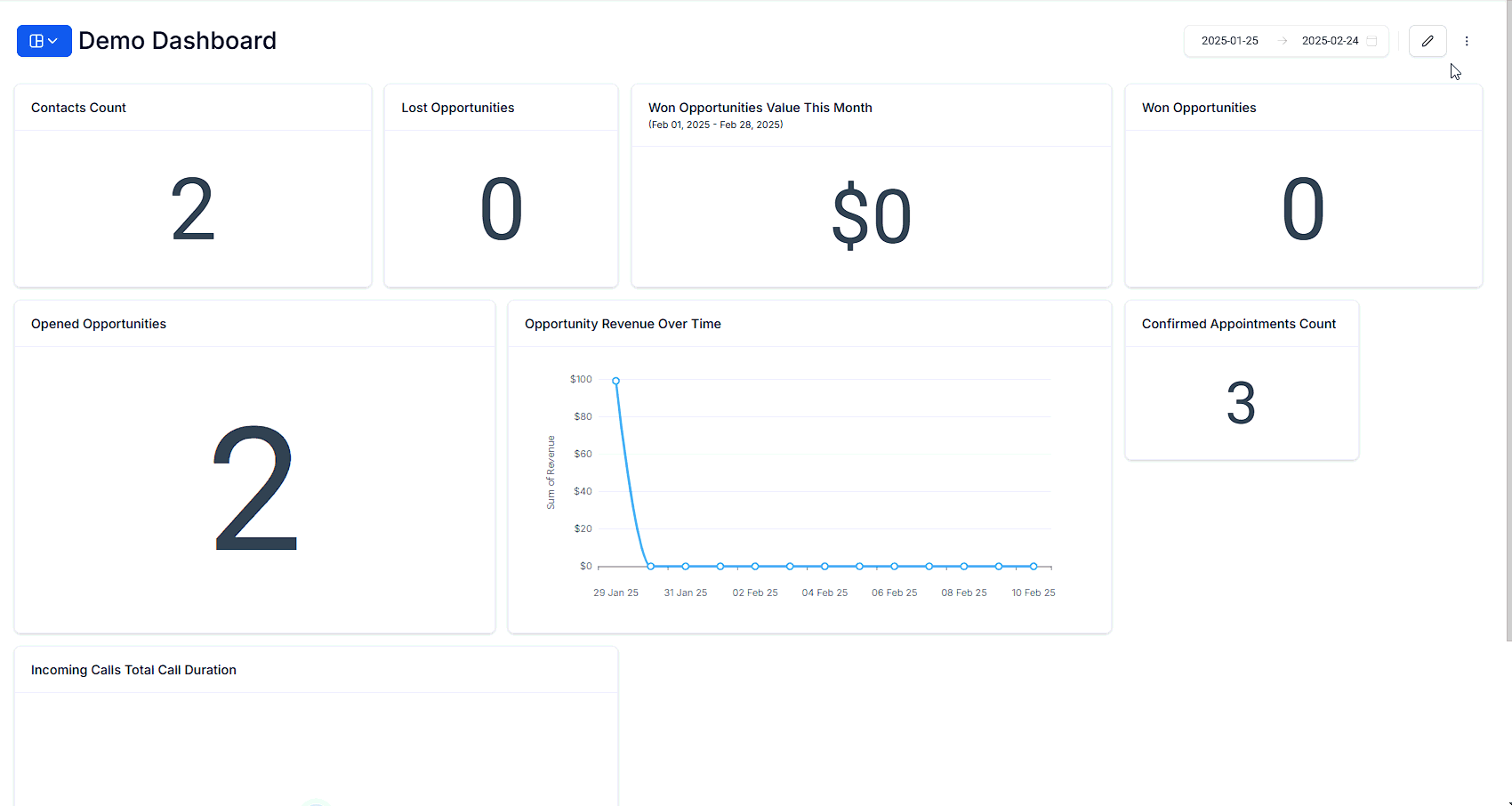The image size is (1512, 806).
Task: Click the $100 peak data point on chart
Action: [615, 381]
